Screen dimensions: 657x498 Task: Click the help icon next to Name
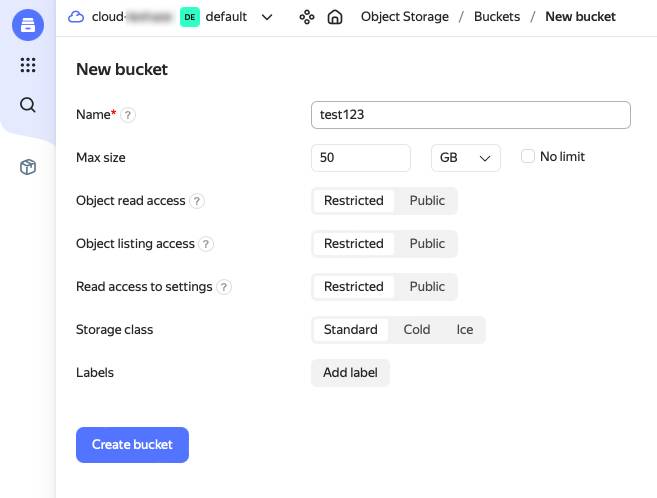pos(128,115)
